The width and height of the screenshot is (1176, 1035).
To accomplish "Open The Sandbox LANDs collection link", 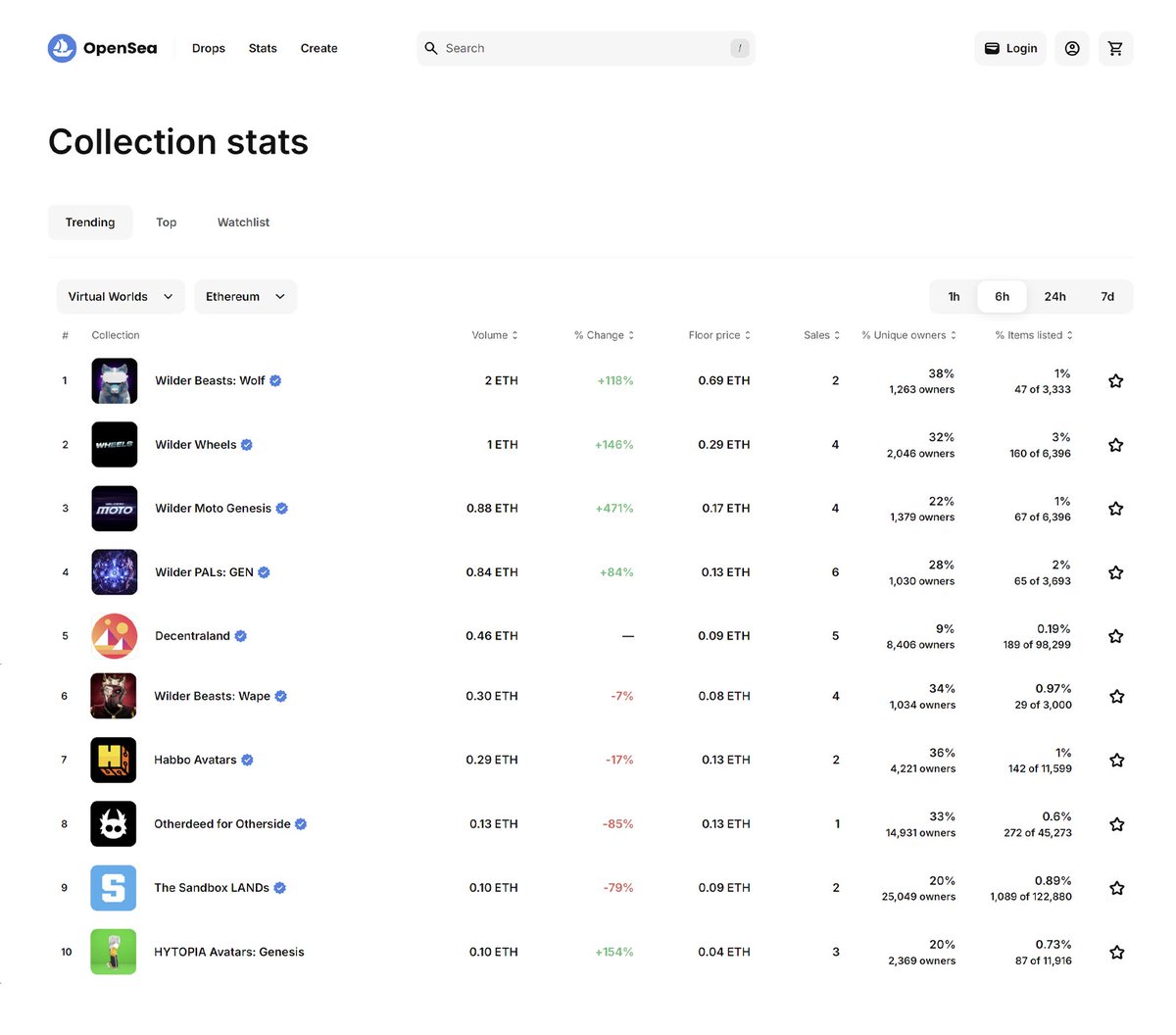I will [212, 888].
